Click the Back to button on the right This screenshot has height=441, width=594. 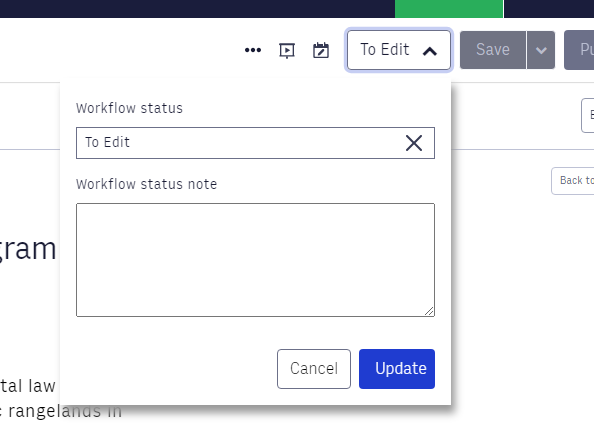pos(573,181)
